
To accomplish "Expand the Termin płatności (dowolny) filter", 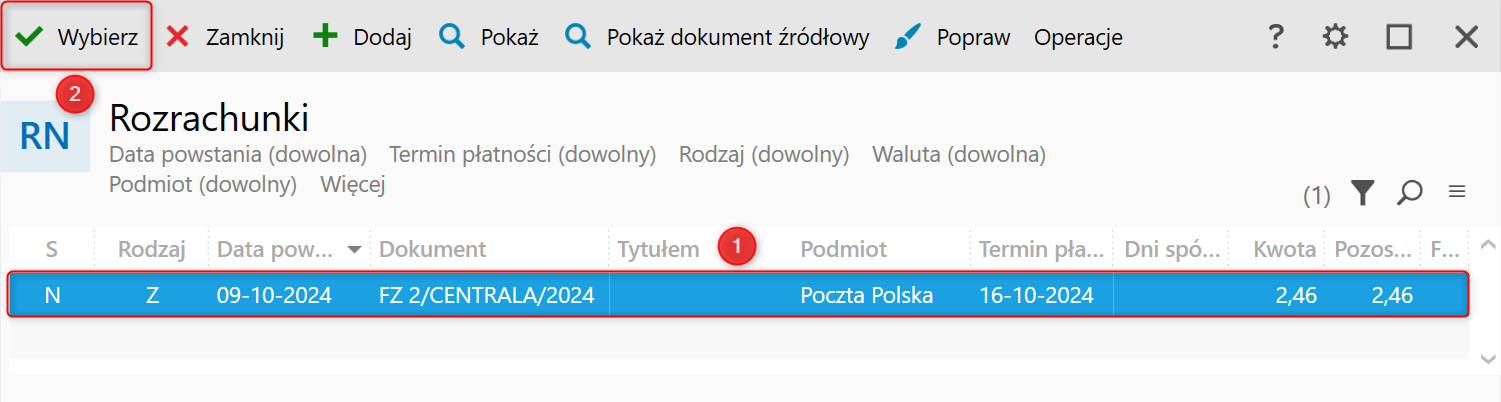I will point(522,155).
